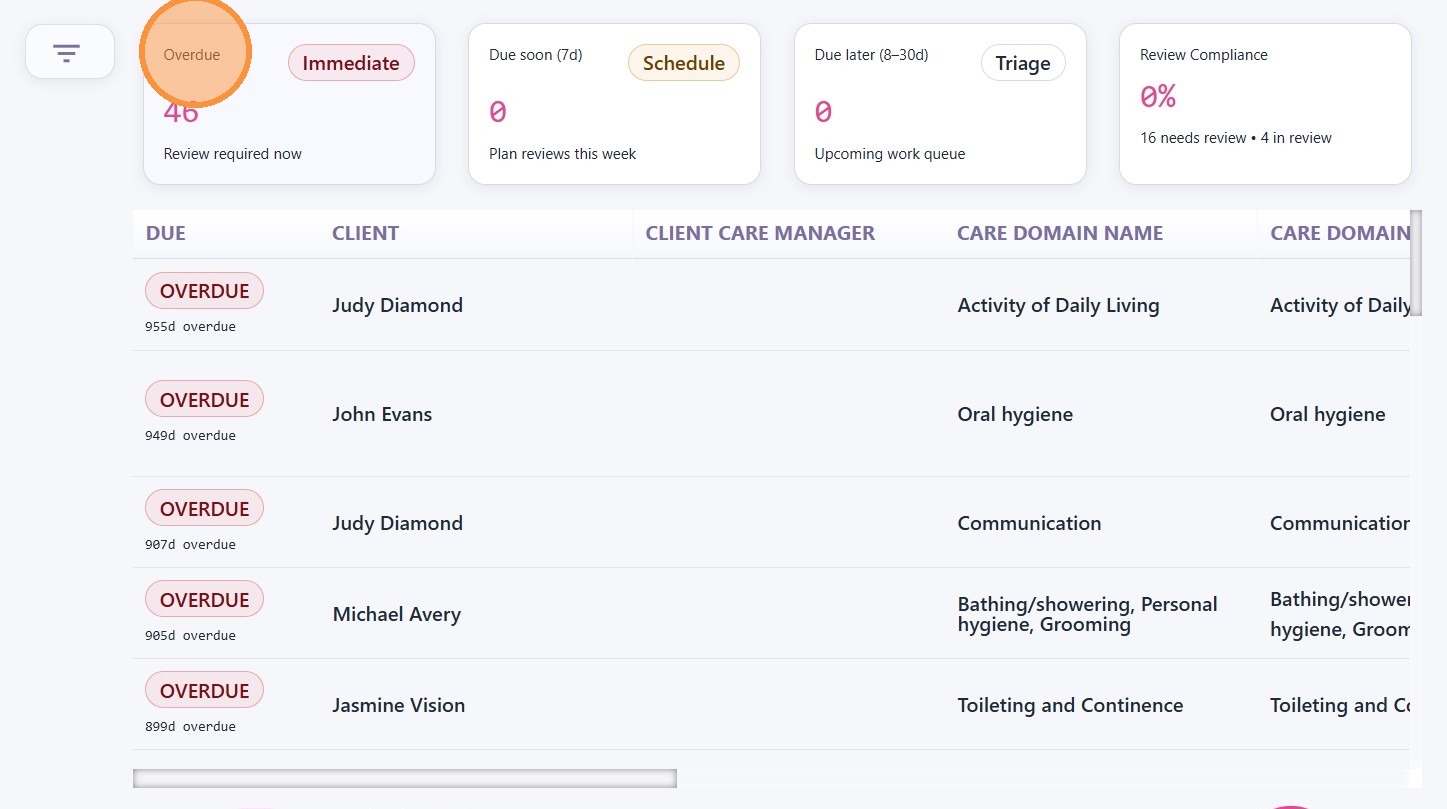The image size is (1447, 809).
Task: Click the vertical table scrollbar thumb
Action: pos(1415,262)
